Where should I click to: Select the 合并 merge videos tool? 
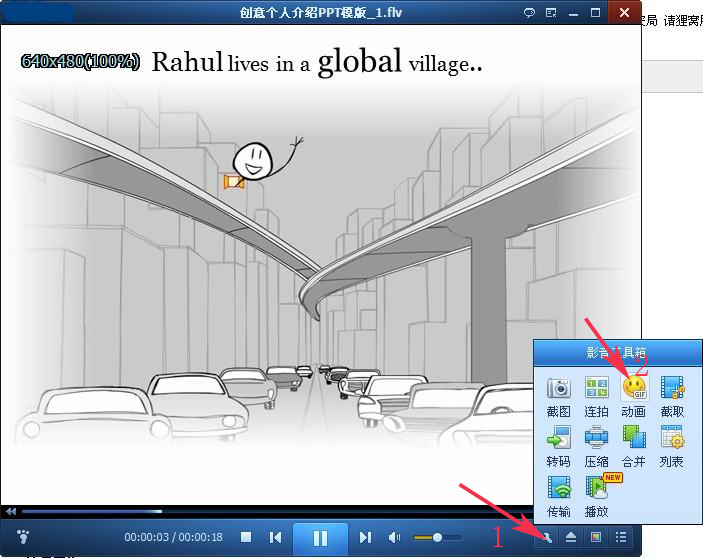634,439
